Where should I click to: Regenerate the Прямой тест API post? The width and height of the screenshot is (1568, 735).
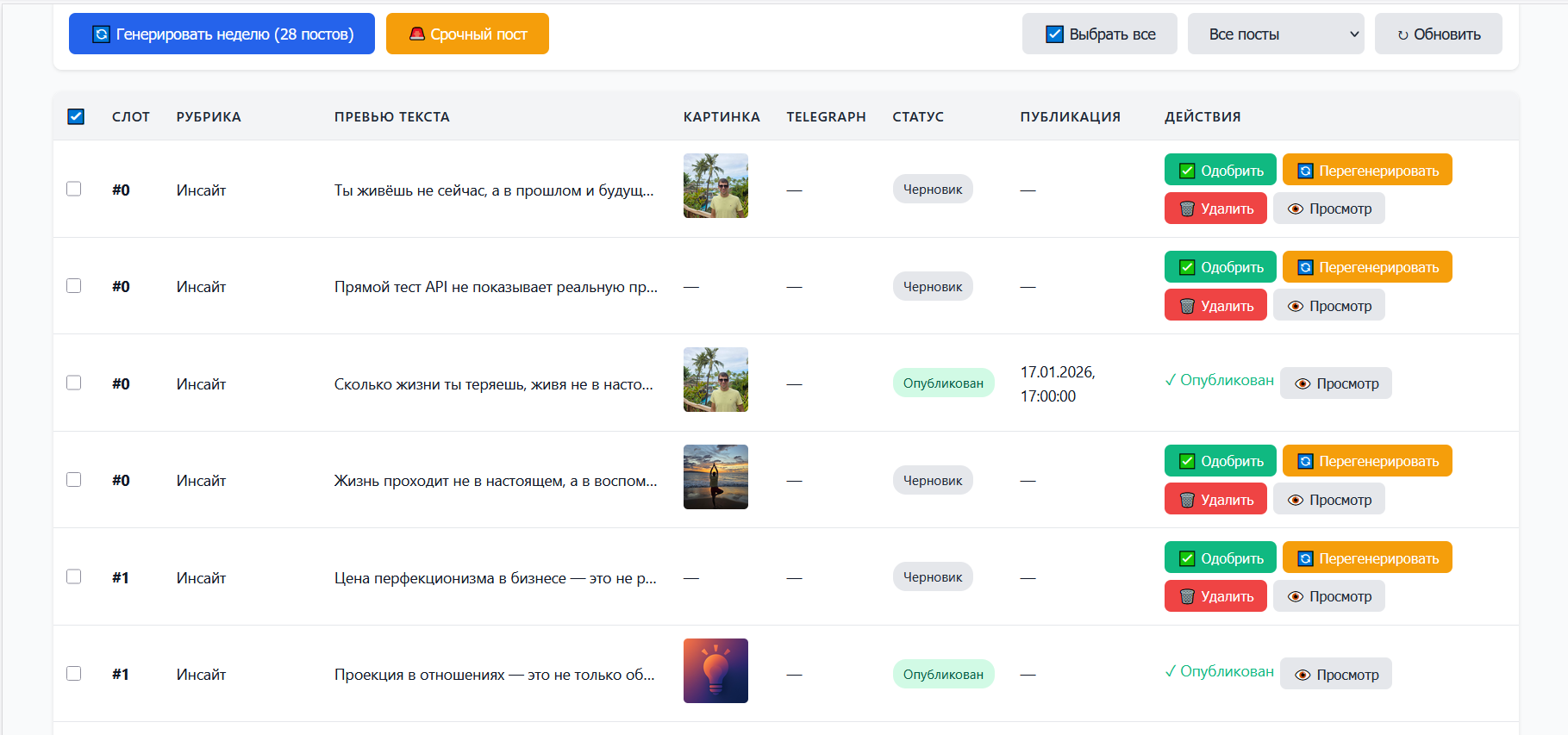click(x=1366, y=267)
